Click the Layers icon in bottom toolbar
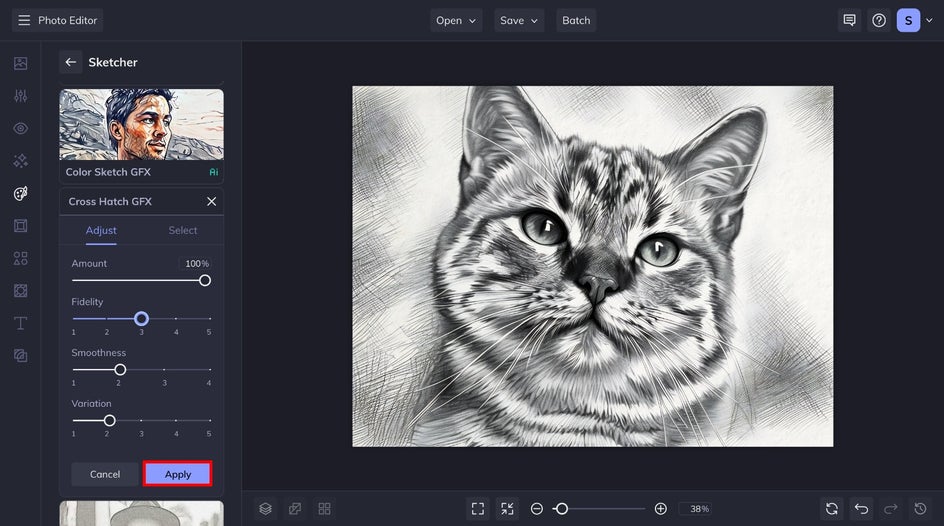Screen dimensions: 944x526 click(265, 509)
